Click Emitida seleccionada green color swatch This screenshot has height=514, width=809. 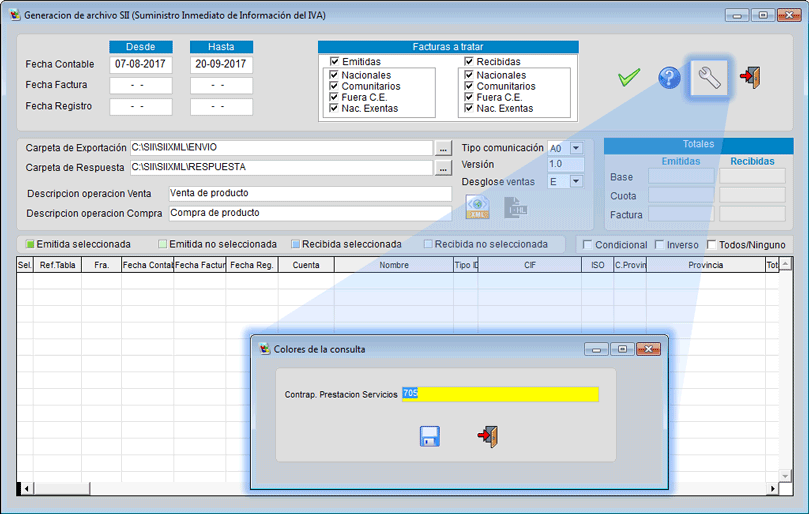pyautogui.click(x=30, y=244)
